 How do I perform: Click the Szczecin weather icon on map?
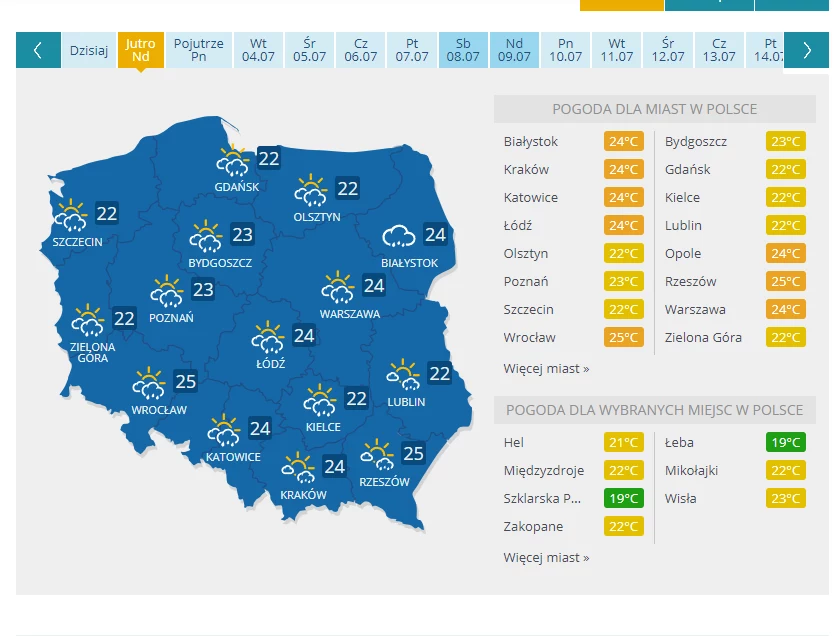coord(71,215)
